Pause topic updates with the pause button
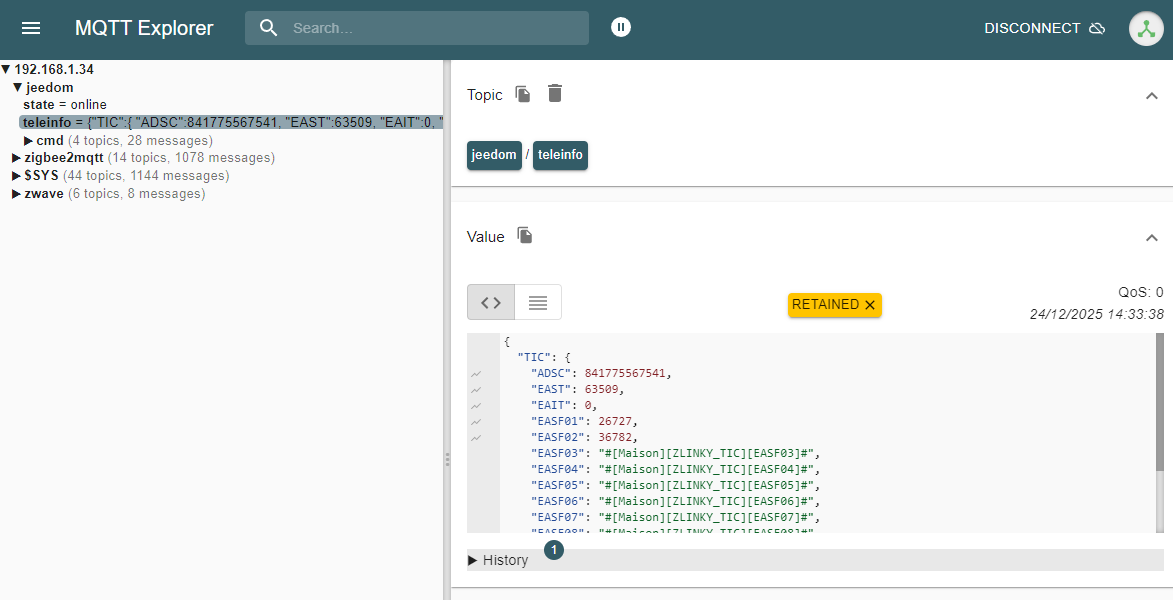The image size is (1173, 600). point(621,27)
